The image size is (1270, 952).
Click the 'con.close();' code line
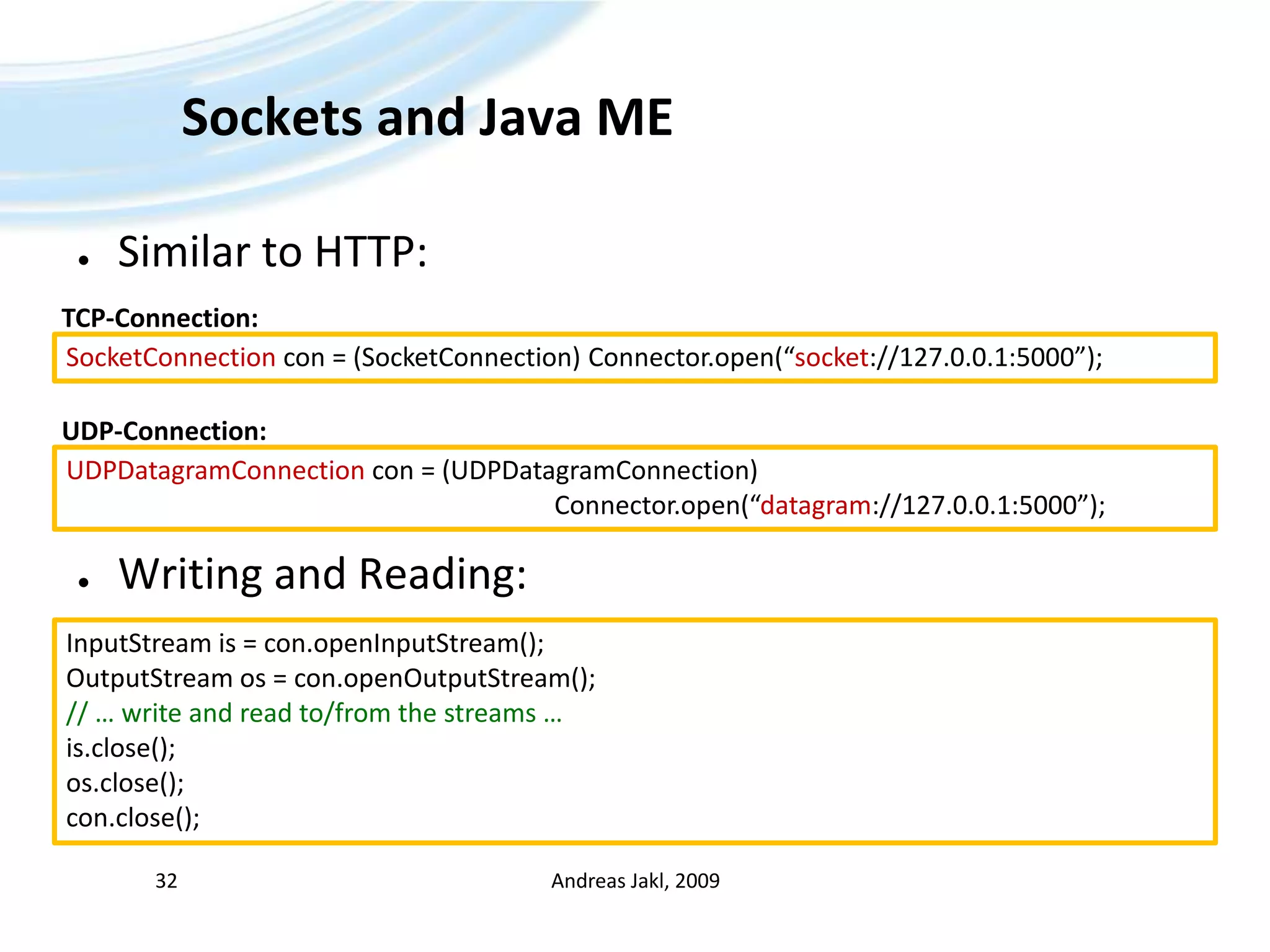point(133,818)
